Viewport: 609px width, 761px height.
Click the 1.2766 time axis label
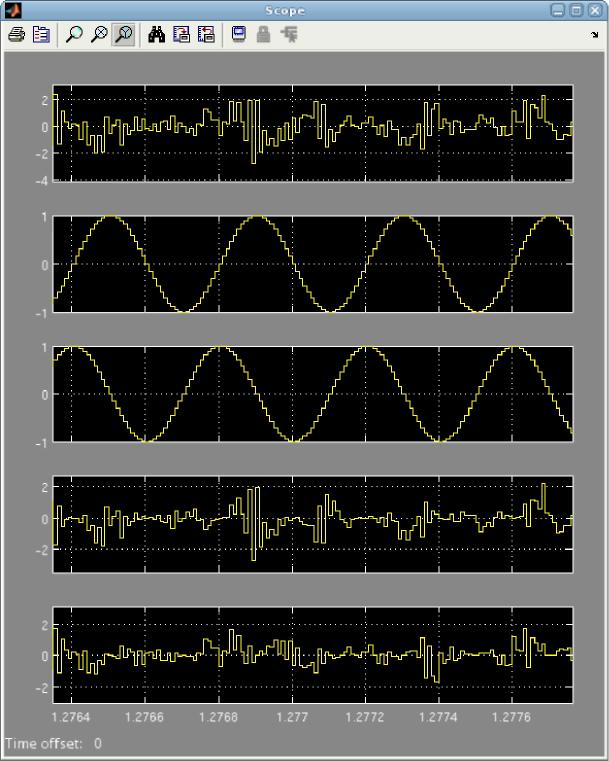144,717
